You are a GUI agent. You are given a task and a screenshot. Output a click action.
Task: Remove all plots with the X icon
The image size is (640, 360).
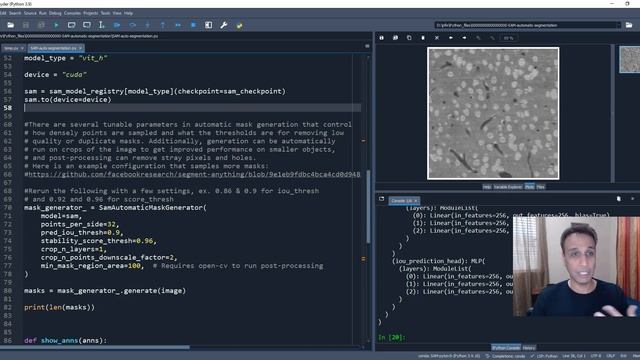[437, 38]
